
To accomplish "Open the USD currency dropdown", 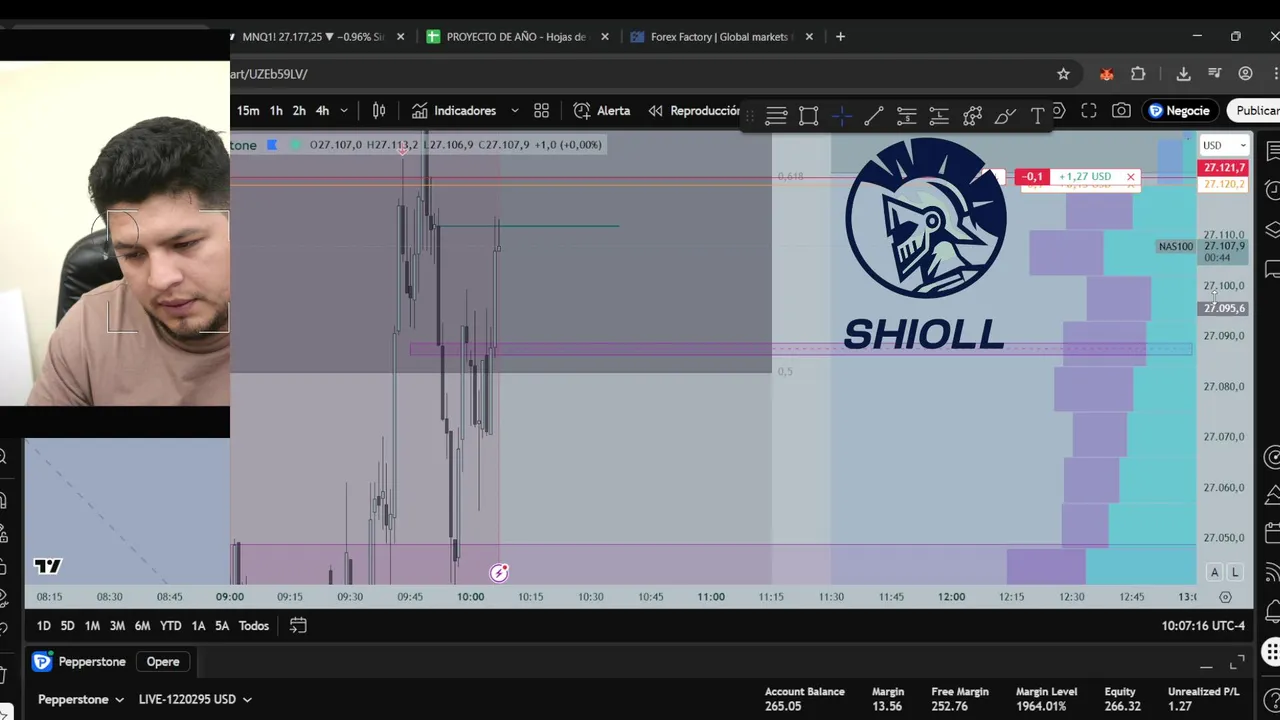I will coord(1225,145).
